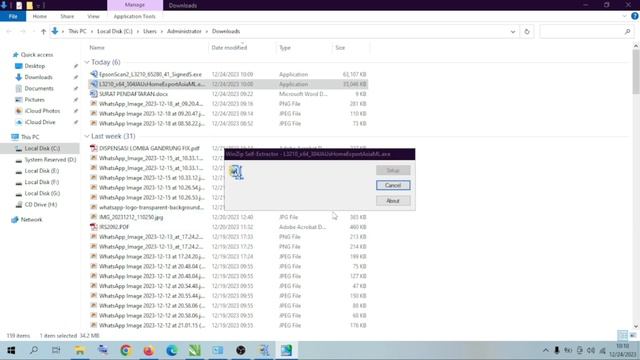Switch to the Home ribbon tab
Image resolution: width=640 pixels, height=360 pixels.
pos(40,16)
